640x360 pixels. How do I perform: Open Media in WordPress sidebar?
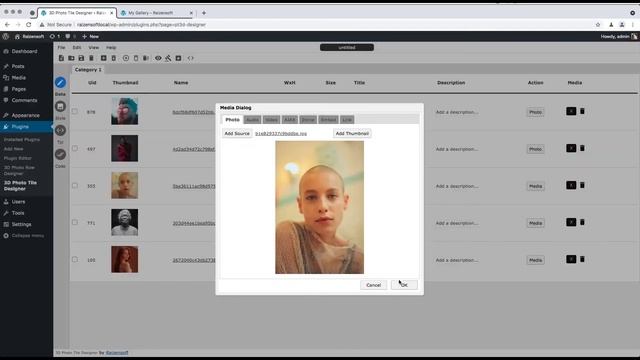click(x=19, y=78)
